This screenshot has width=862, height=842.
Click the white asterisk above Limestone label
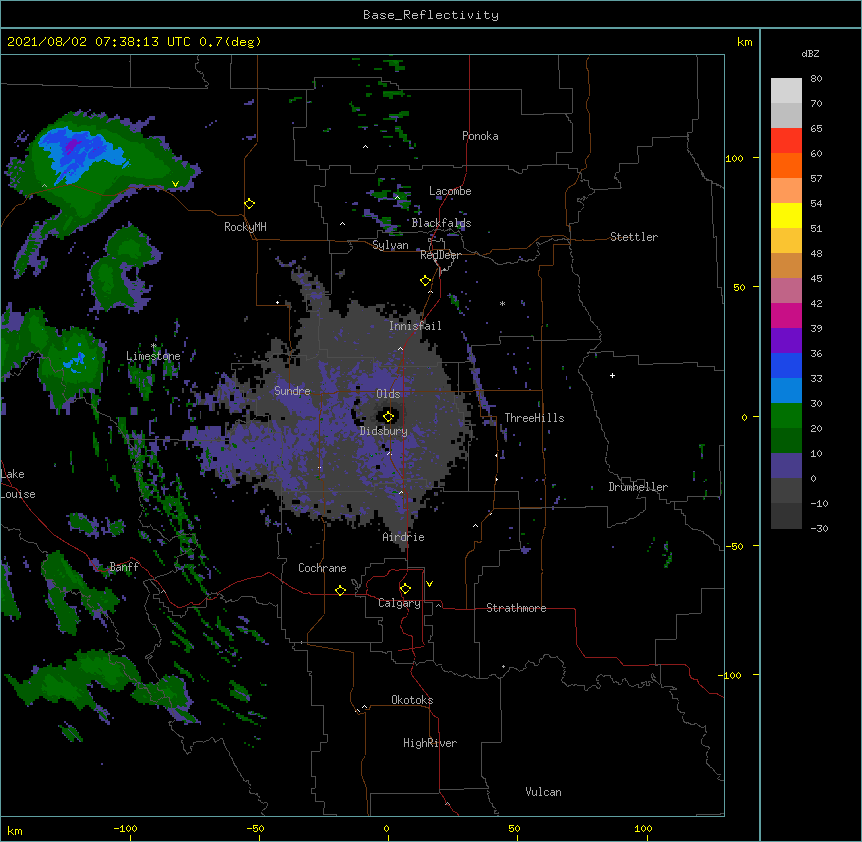pyautogui.click(x=154, y=346)
